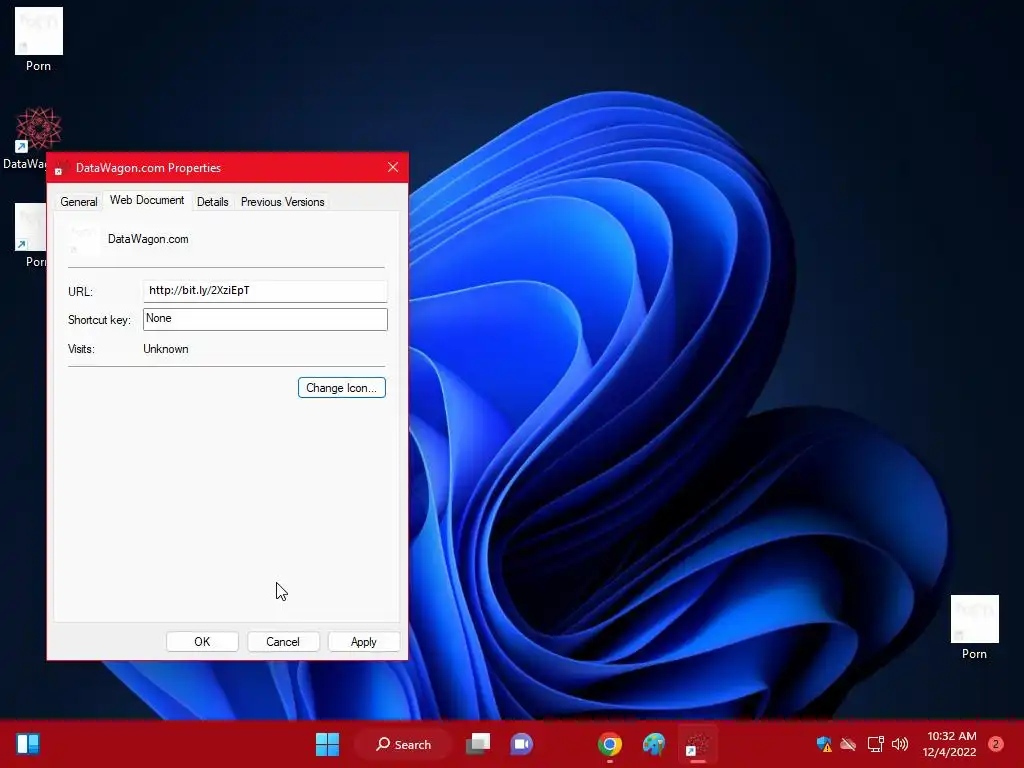The width and height of the screenshot is (1024, 768).
Task: Open the Windows Security tray icon
Action: (824, 744)
